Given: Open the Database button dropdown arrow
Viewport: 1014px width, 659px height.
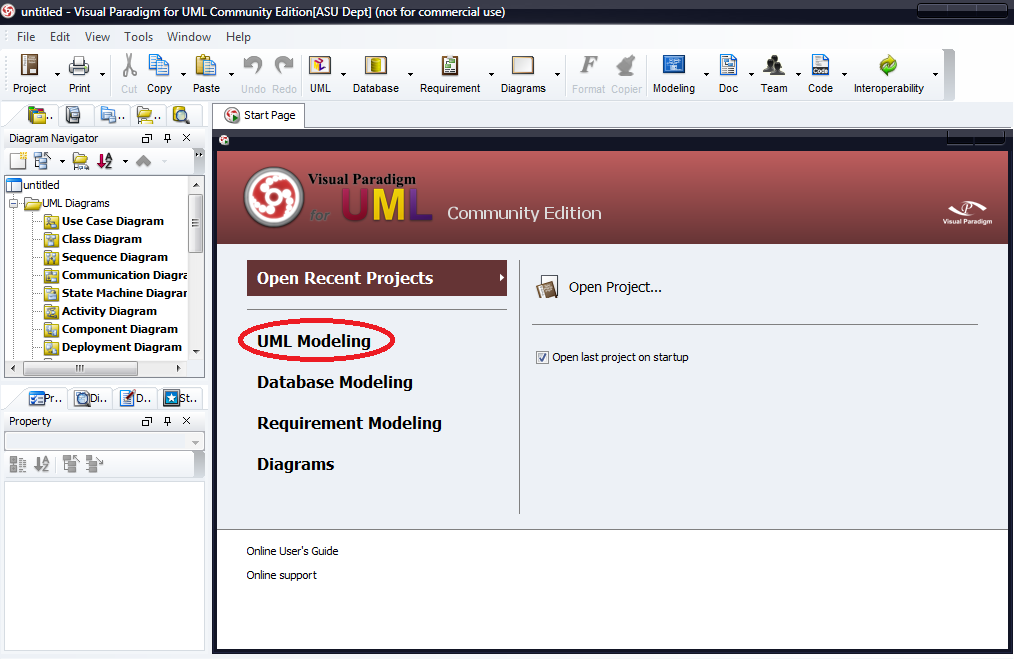Looking at the screenshot, I should point(410,74).
